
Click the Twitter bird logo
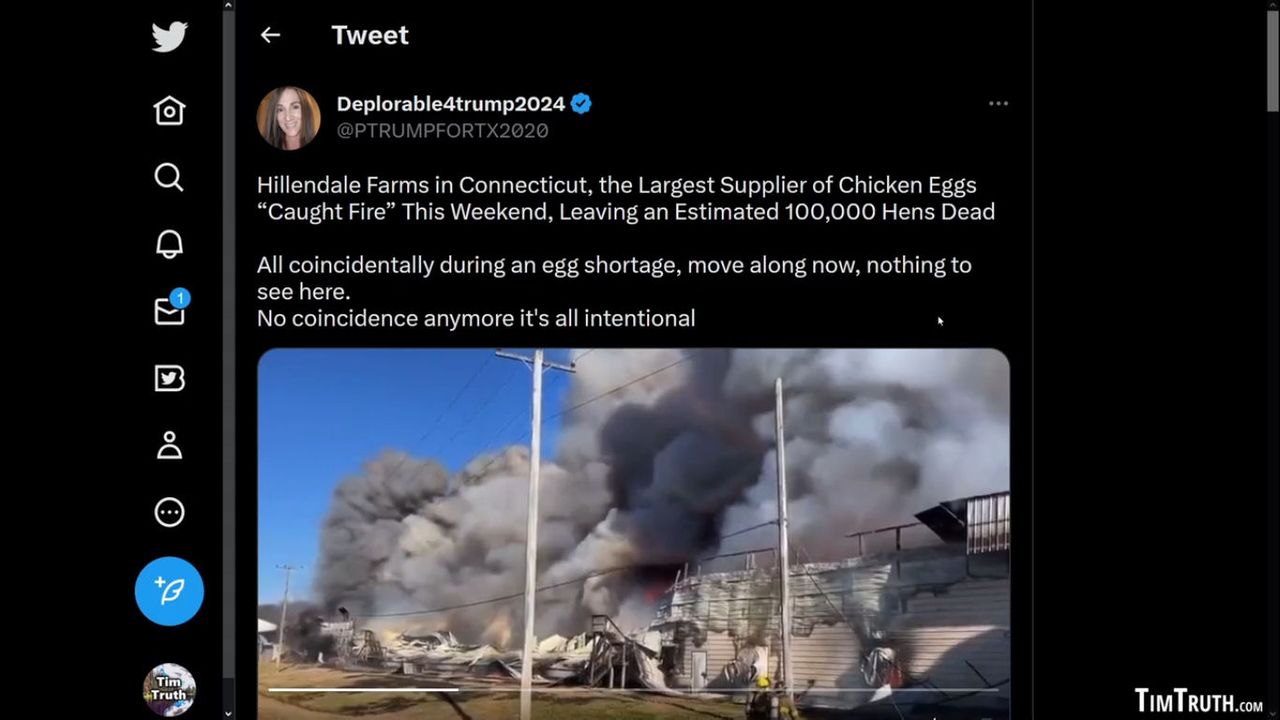point(169,37)
